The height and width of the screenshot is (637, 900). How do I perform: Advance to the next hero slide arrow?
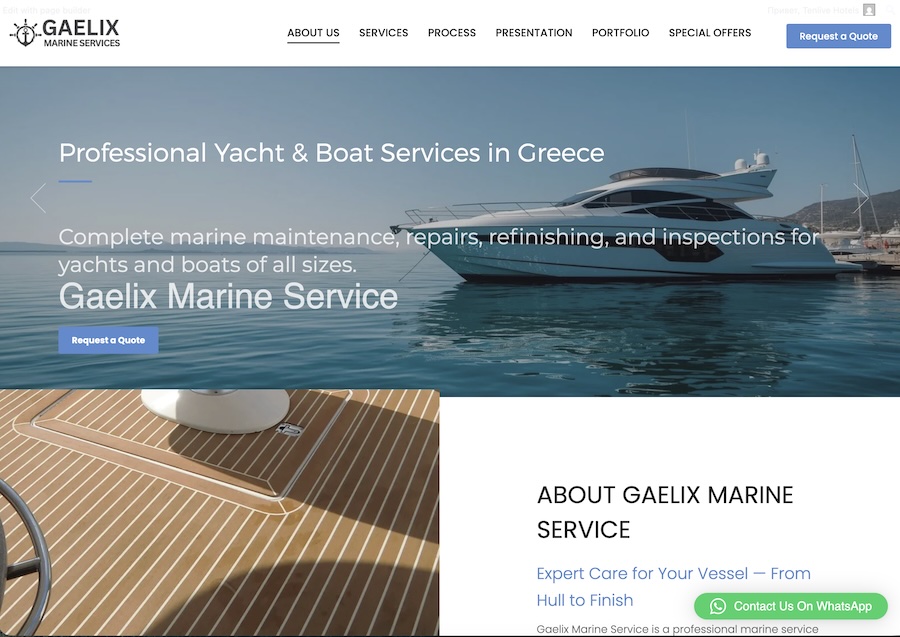click(860, 198)
